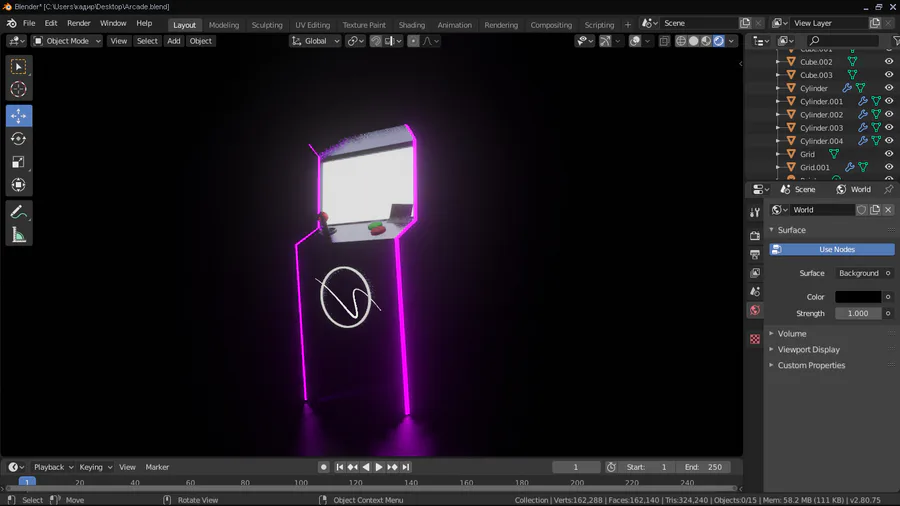Switch to the UV Editing workspace tab
Viewport: 900px width, 506px height.
click(312, 25)
